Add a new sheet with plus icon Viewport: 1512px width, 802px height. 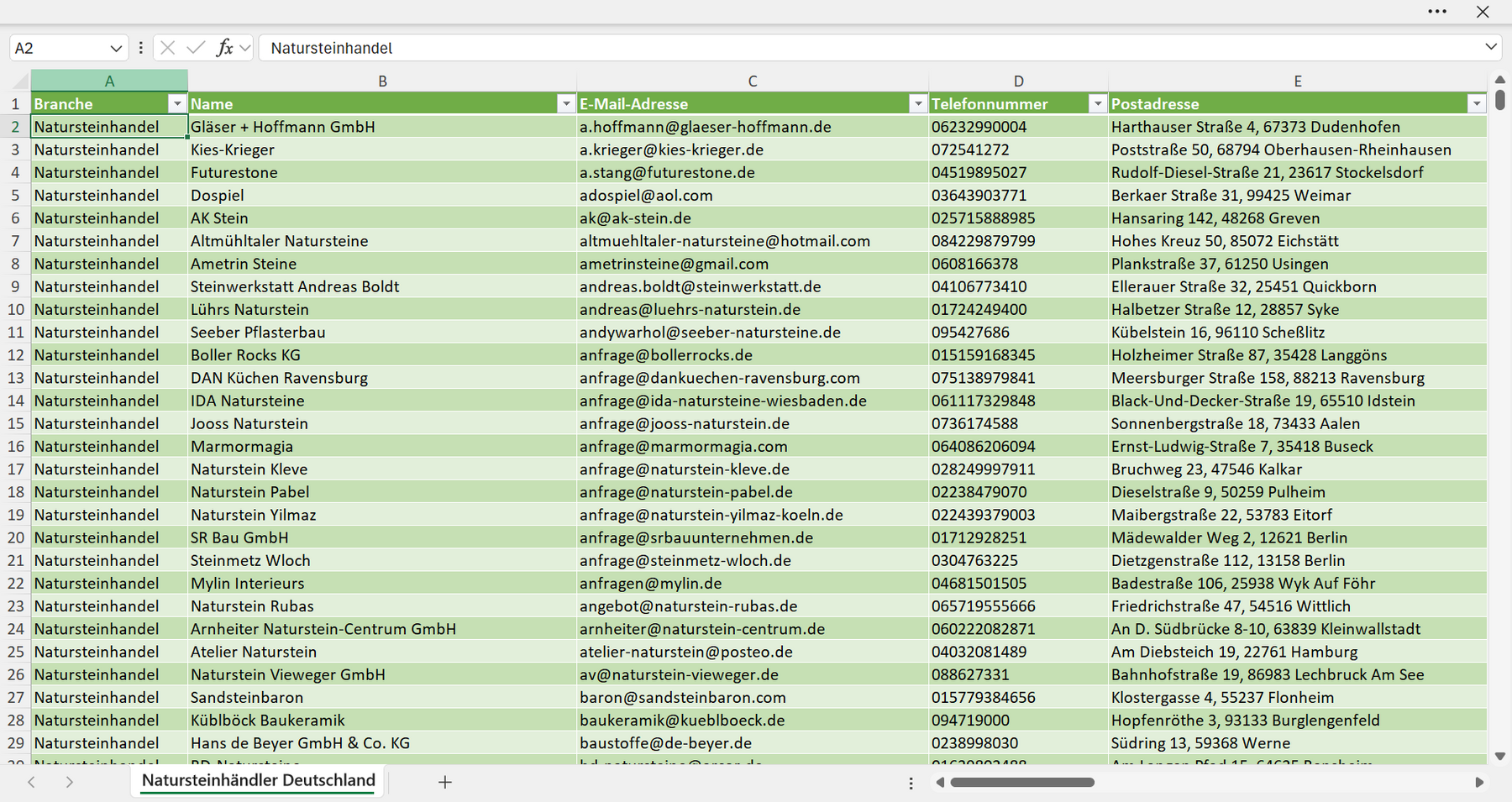(x=445, y=782)
